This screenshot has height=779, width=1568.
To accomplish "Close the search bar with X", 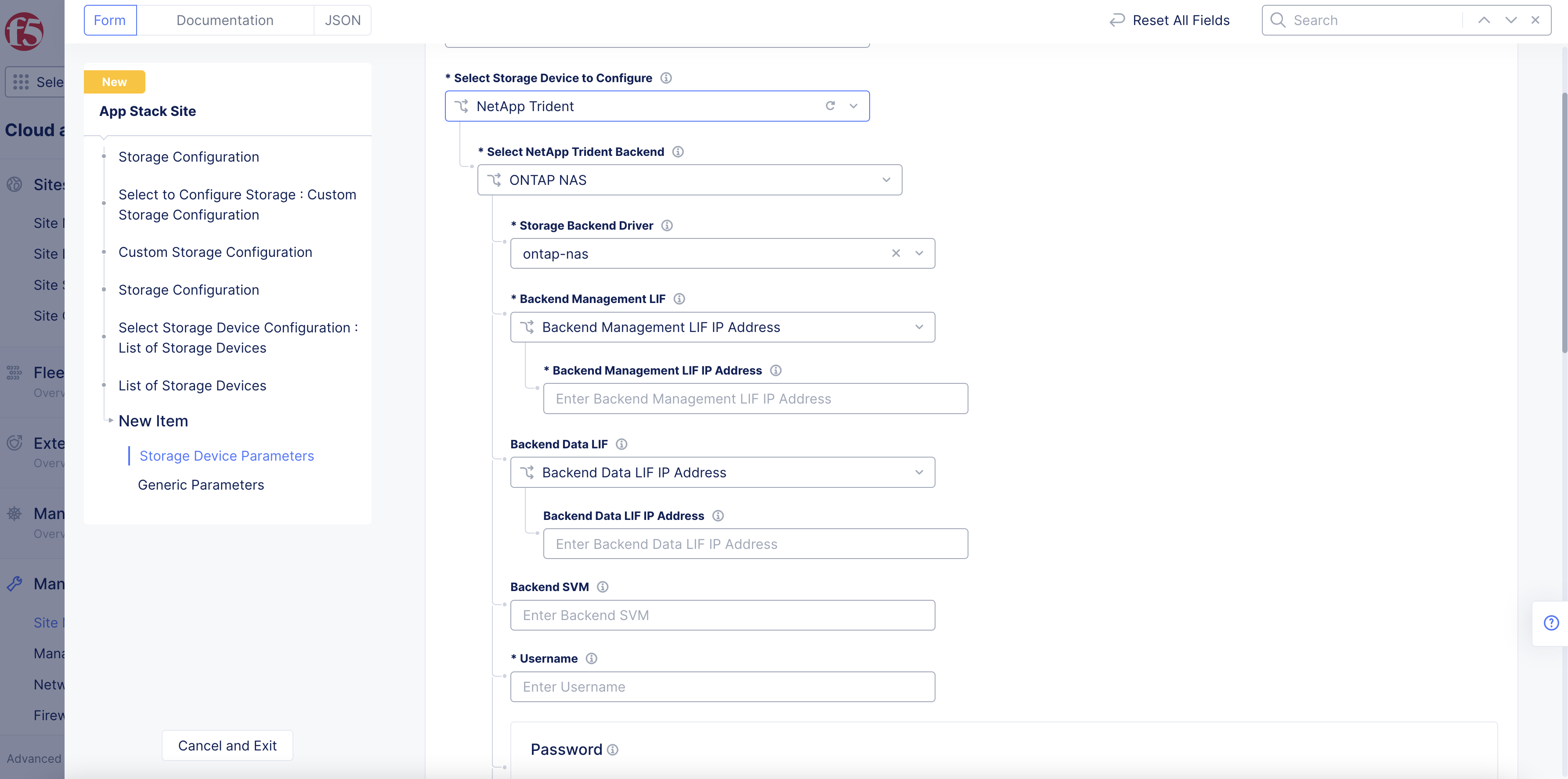I will point(1535,20).
